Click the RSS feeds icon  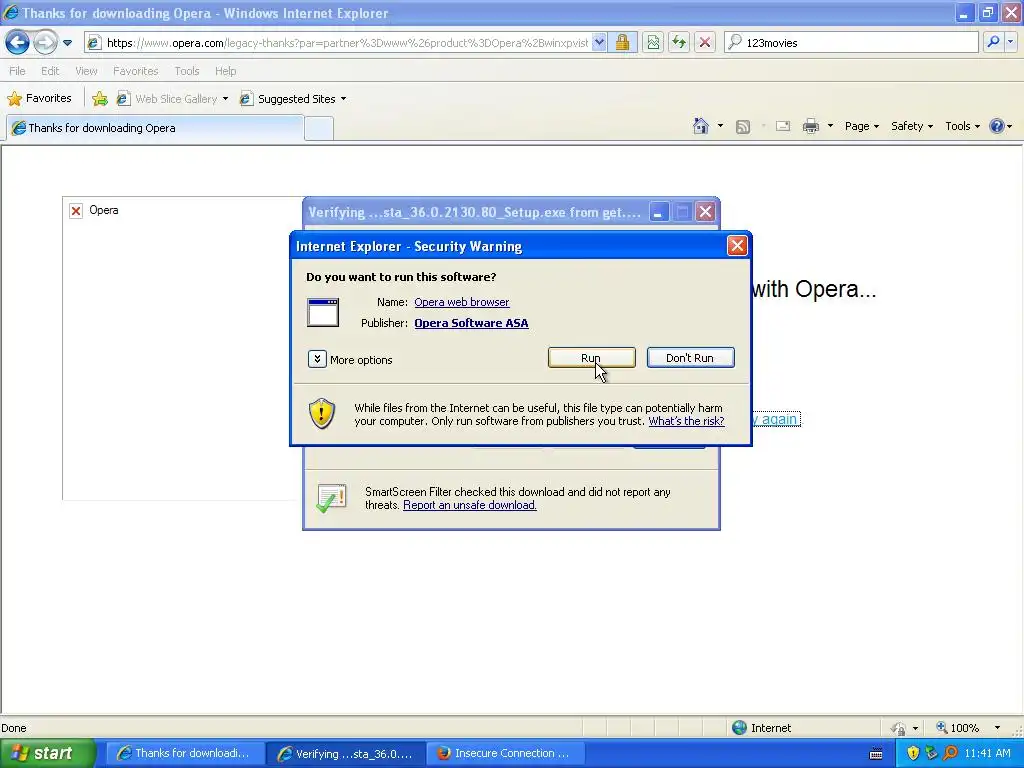click(x=743, y=127)
